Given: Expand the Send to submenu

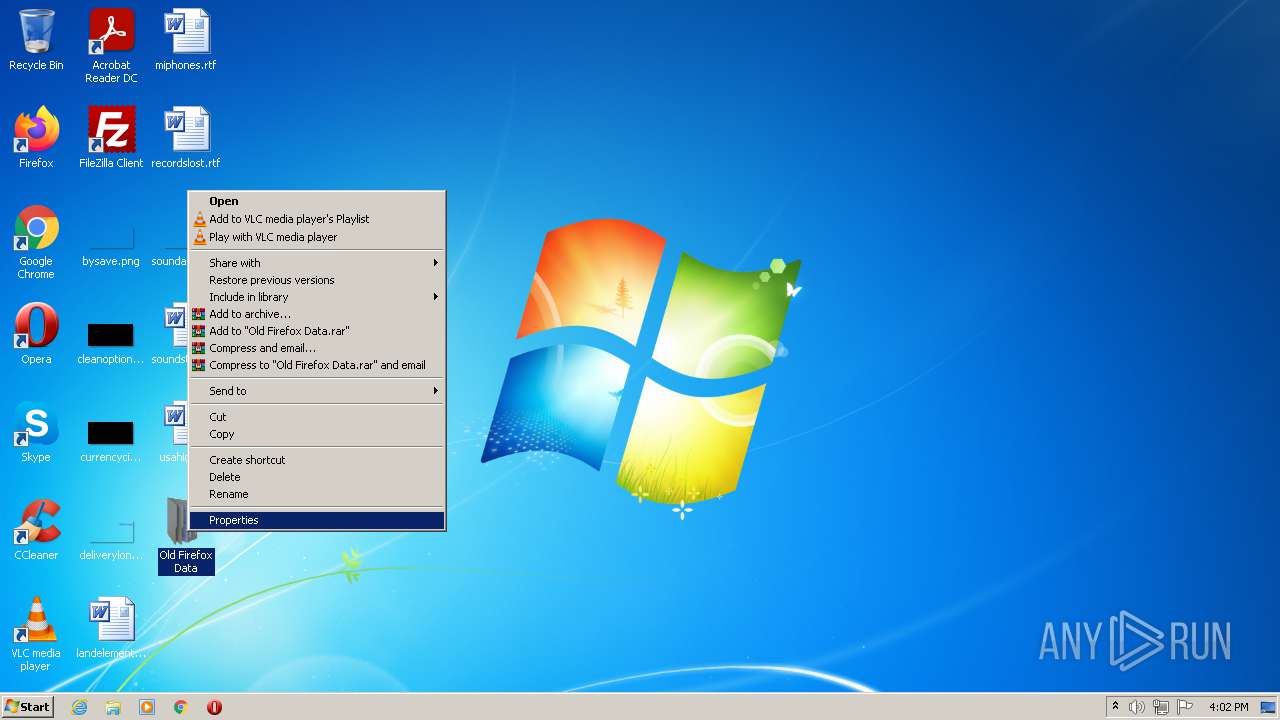Looking at the screenshot, I should pos(317,391).
